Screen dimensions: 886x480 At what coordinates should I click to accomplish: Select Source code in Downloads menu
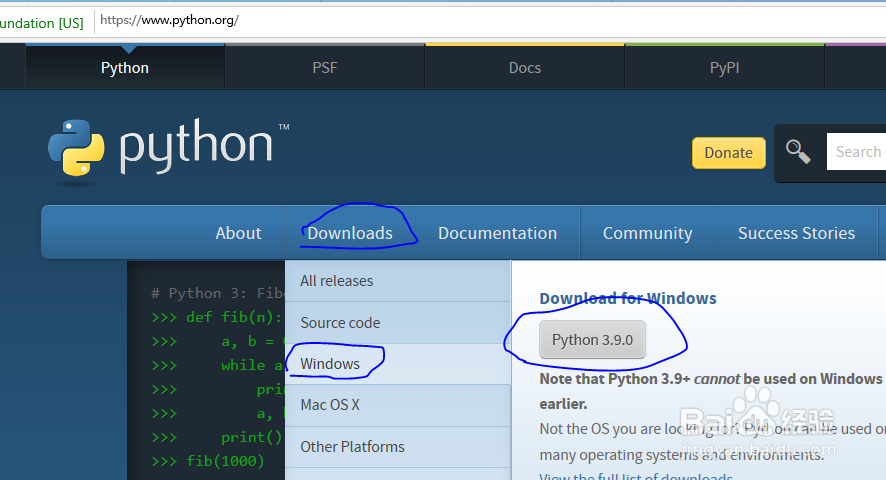pos(340,323)
